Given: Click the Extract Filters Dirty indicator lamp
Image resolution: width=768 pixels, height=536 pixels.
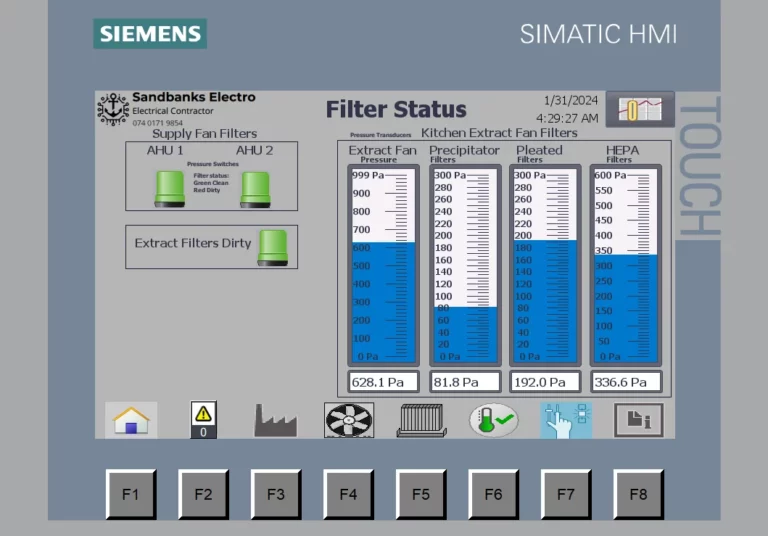Looking at the screenshot, I should 273,248.
